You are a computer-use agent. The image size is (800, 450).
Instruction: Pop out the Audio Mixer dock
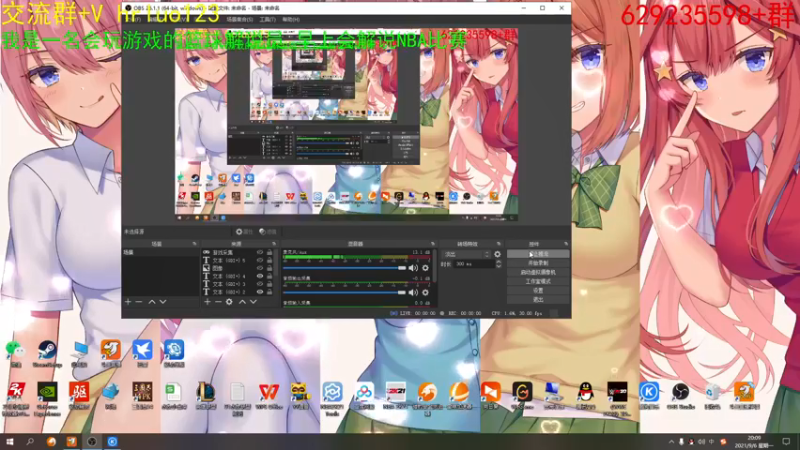[x=433, y=244]
